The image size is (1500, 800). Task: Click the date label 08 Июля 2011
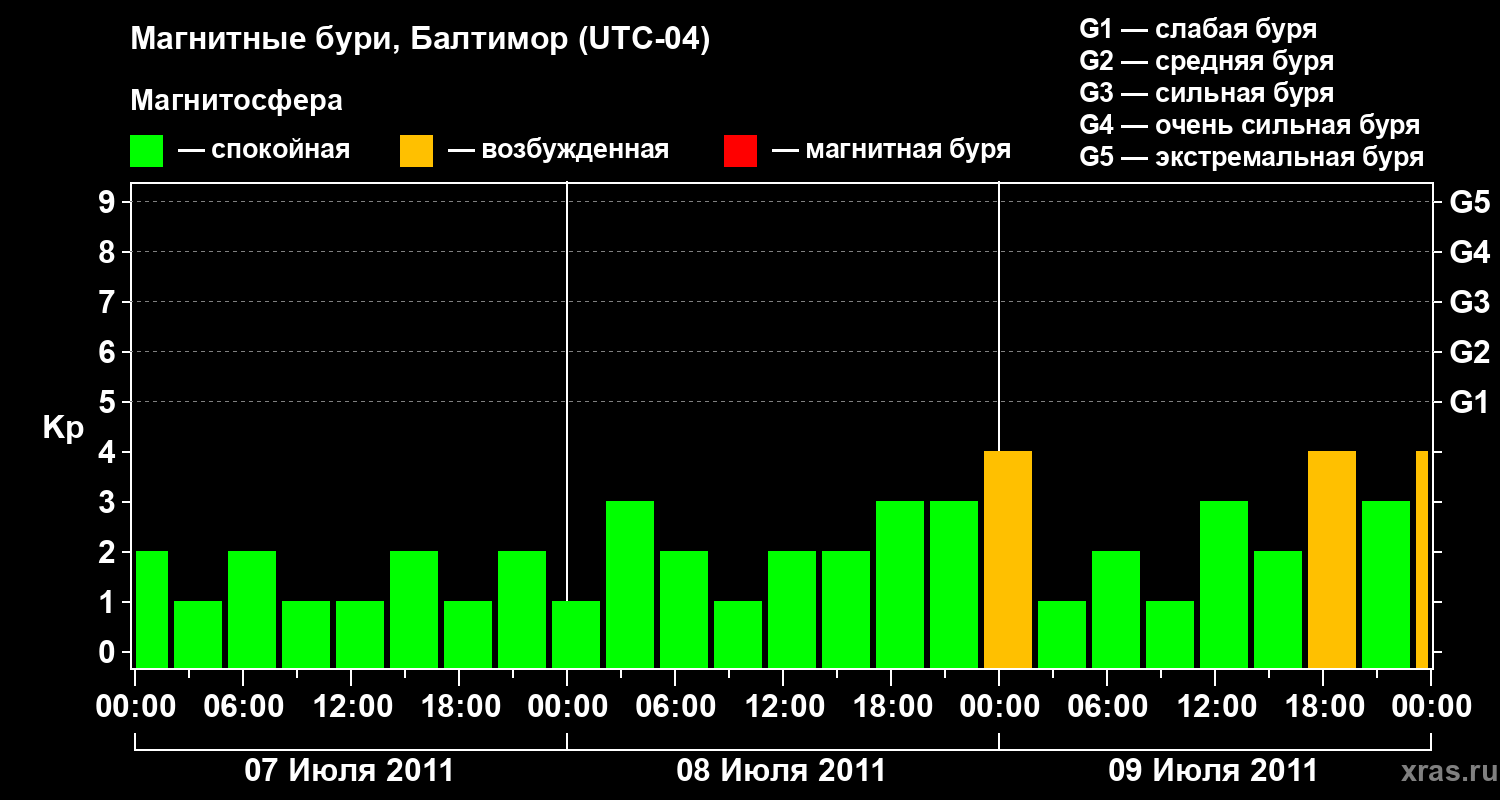pyautogui.click(x=781, y=771)
